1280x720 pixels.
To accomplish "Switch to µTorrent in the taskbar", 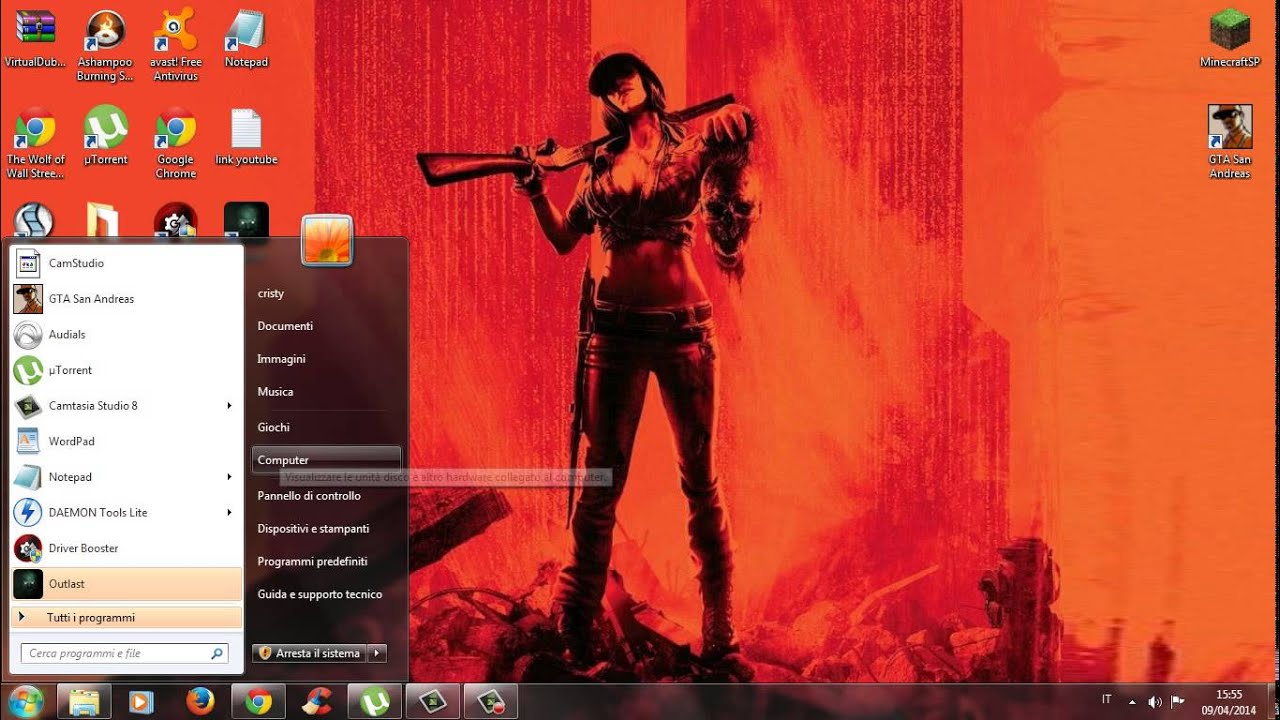I will 375,702.
